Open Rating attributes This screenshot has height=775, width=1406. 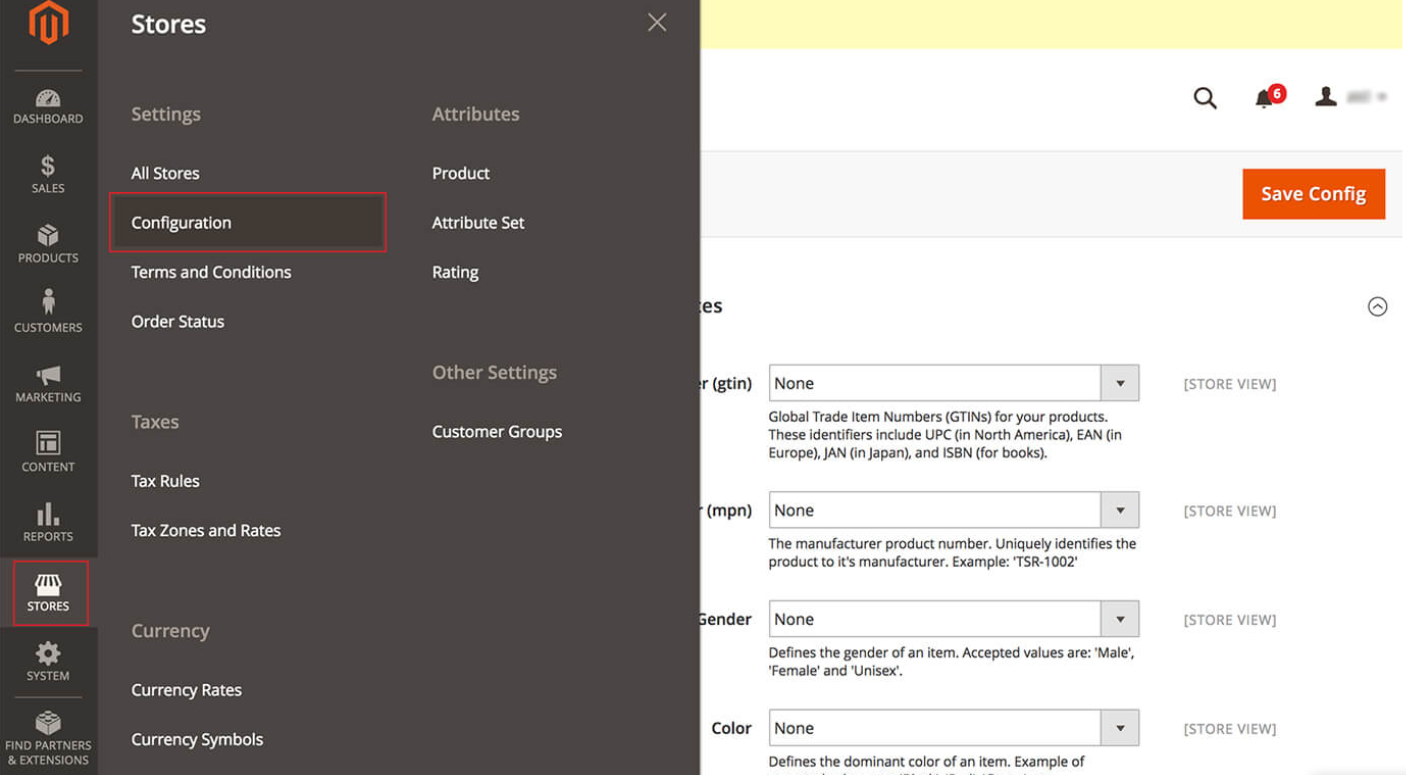pos(455,272)
